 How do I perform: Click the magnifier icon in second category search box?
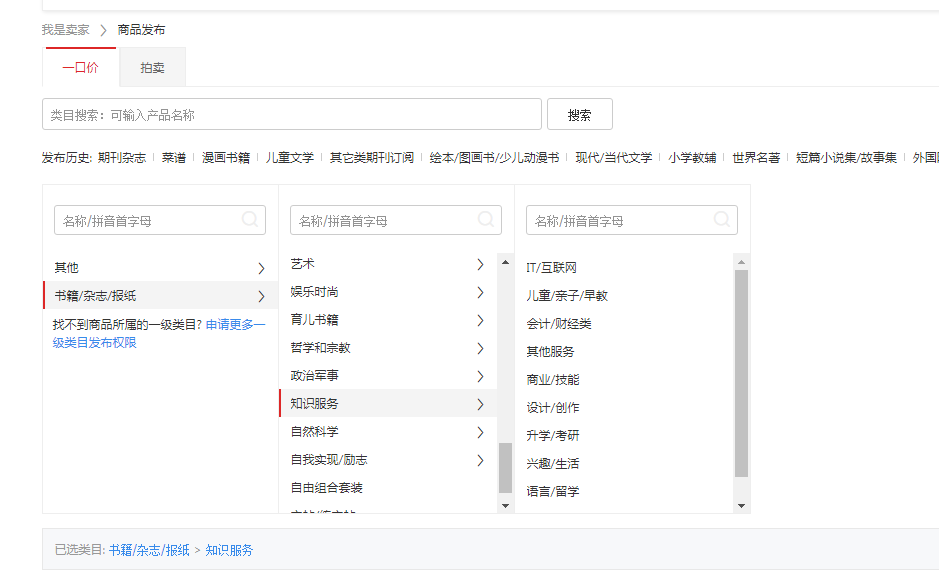(486, 219)
